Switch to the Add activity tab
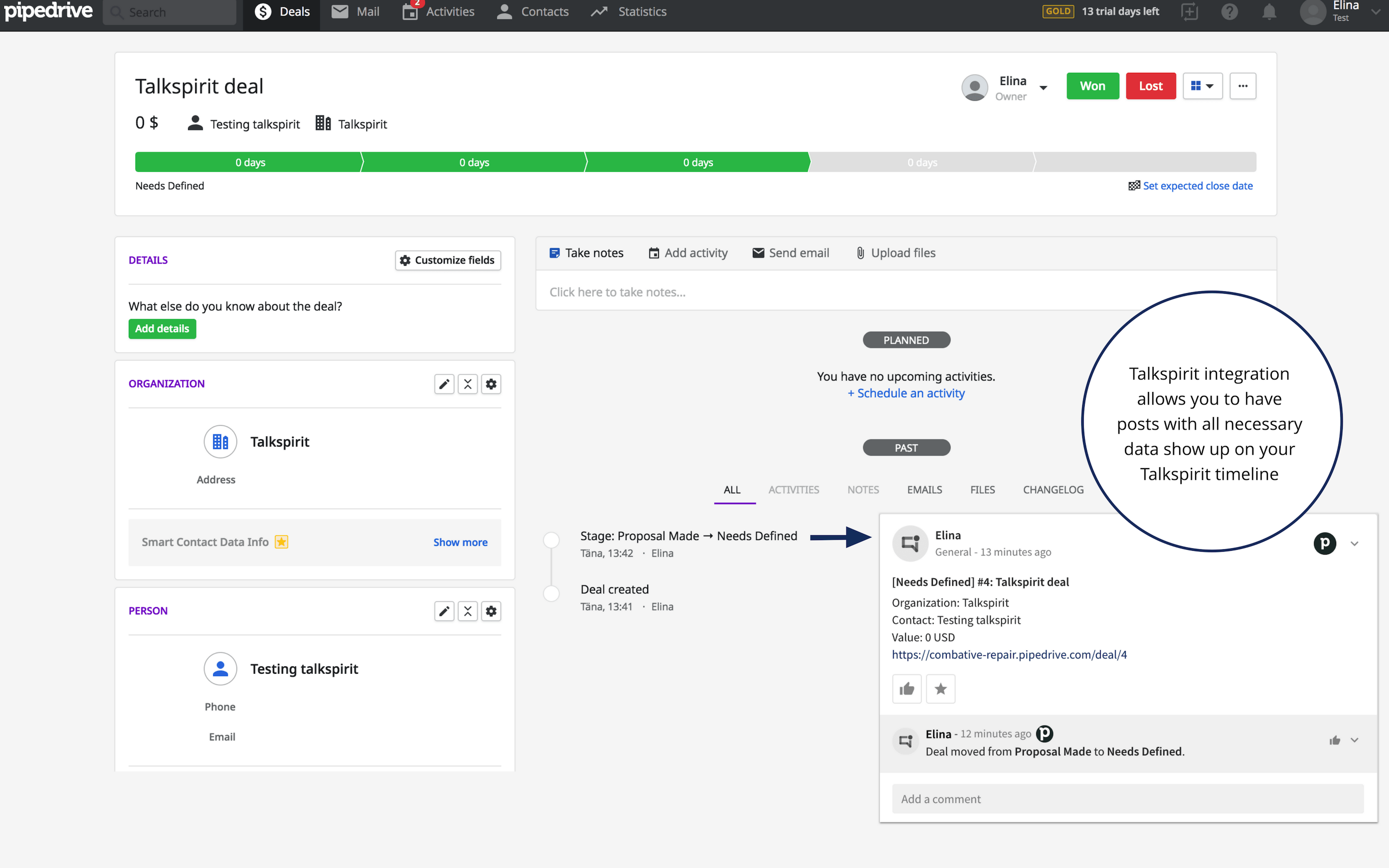The height and width of the screenshot is (868, 1389). pyautogui.click(x=688, y=253)
